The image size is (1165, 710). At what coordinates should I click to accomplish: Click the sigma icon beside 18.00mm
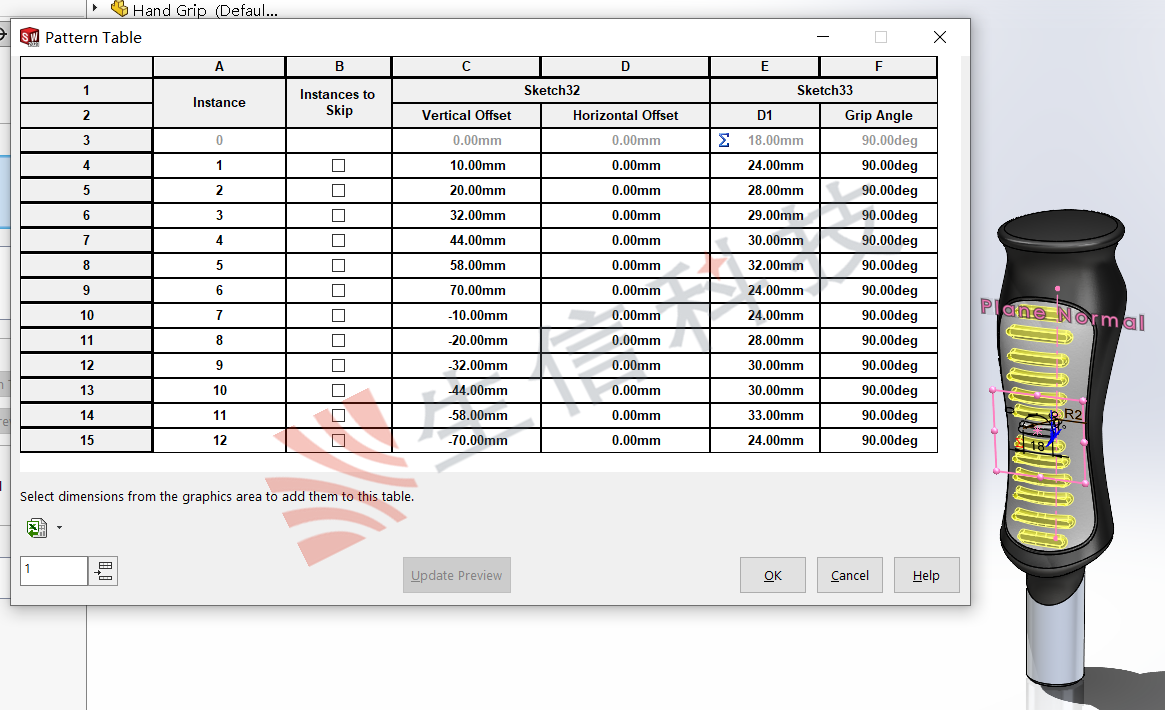(724, 141)
